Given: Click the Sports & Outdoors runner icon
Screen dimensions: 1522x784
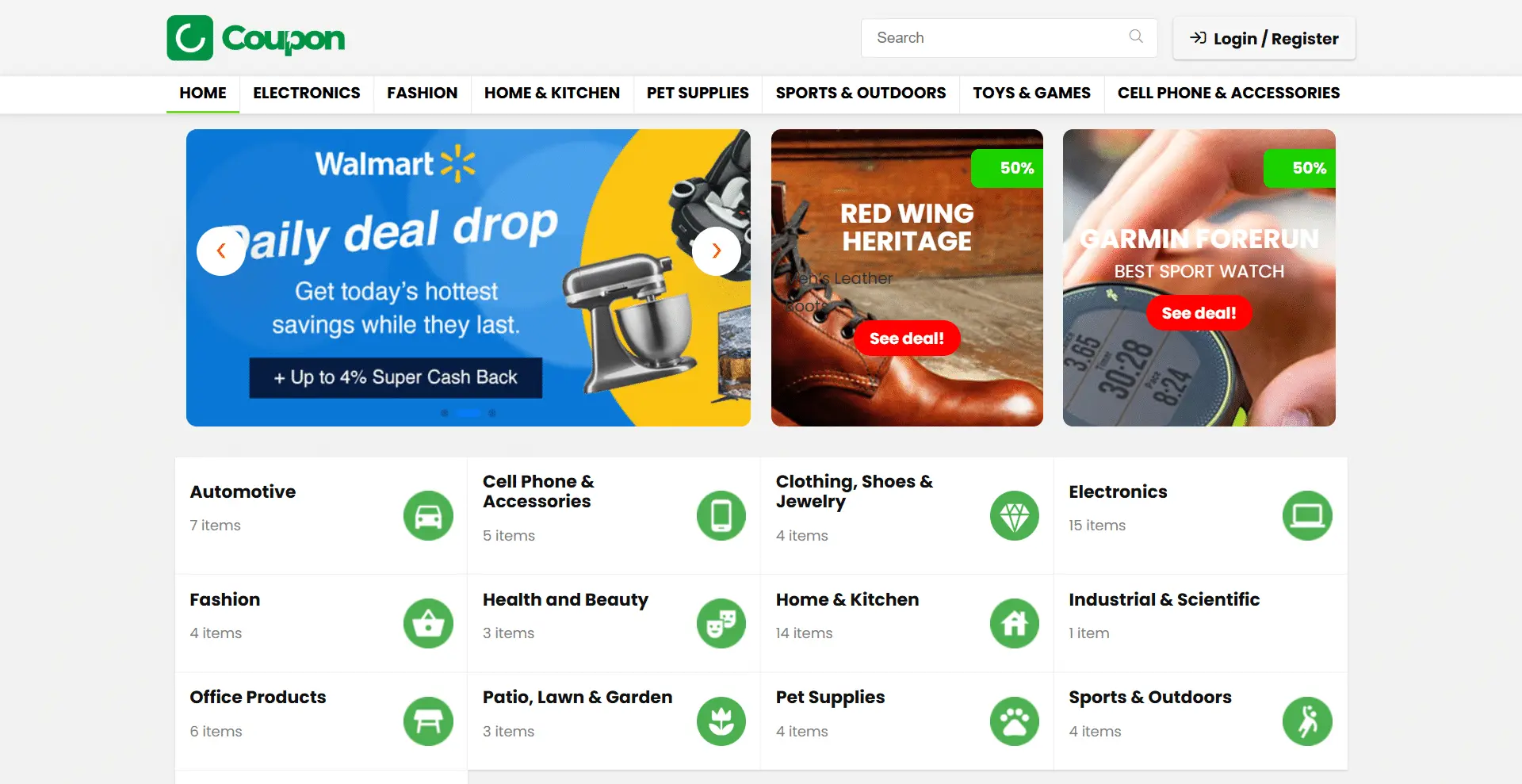Looking at the screenshot, I should (1307, 721).
